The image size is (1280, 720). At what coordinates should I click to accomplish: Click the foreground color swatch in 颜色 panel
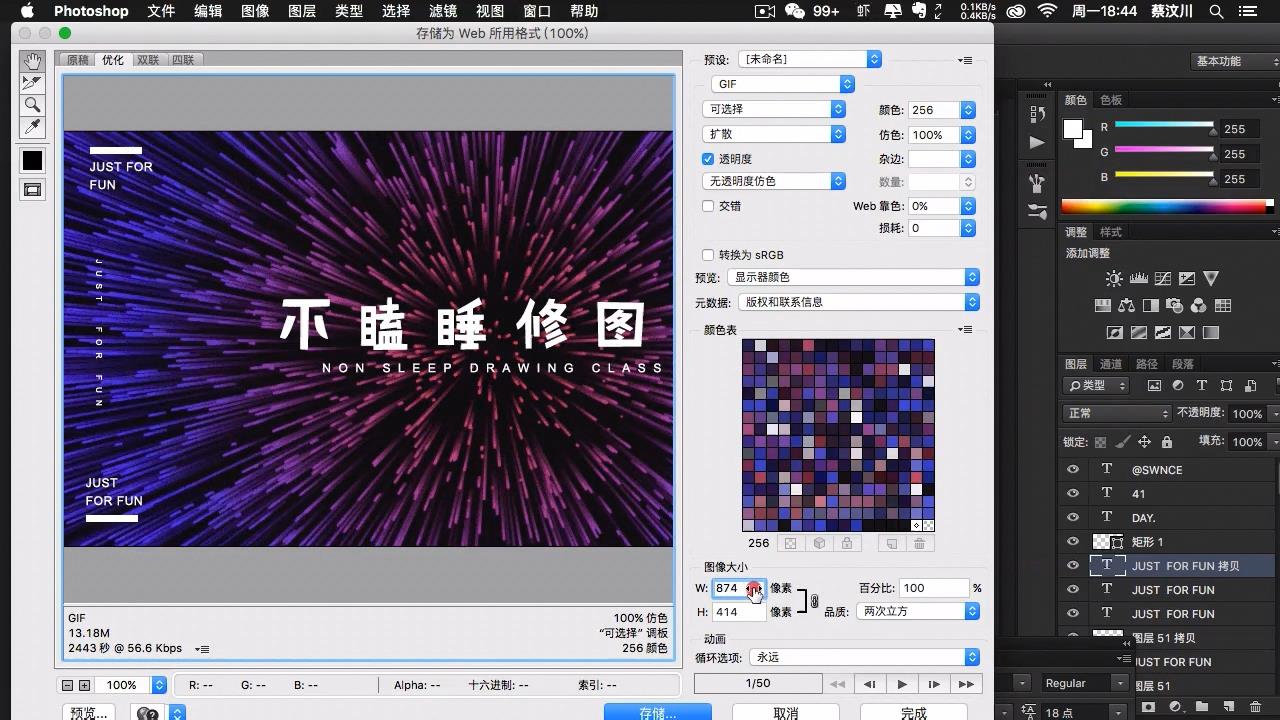(x=1073, y=129)
